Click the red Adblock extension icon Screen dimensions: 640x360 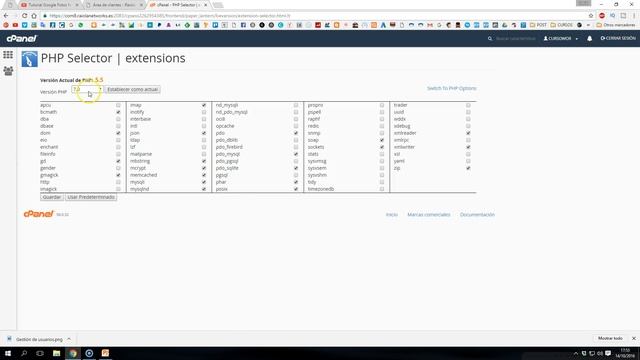[602, 16]
